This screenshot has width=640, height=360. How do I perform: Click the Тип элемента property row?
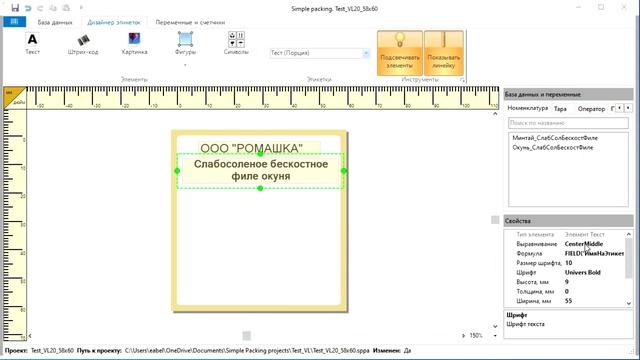[x=565, y=234]
